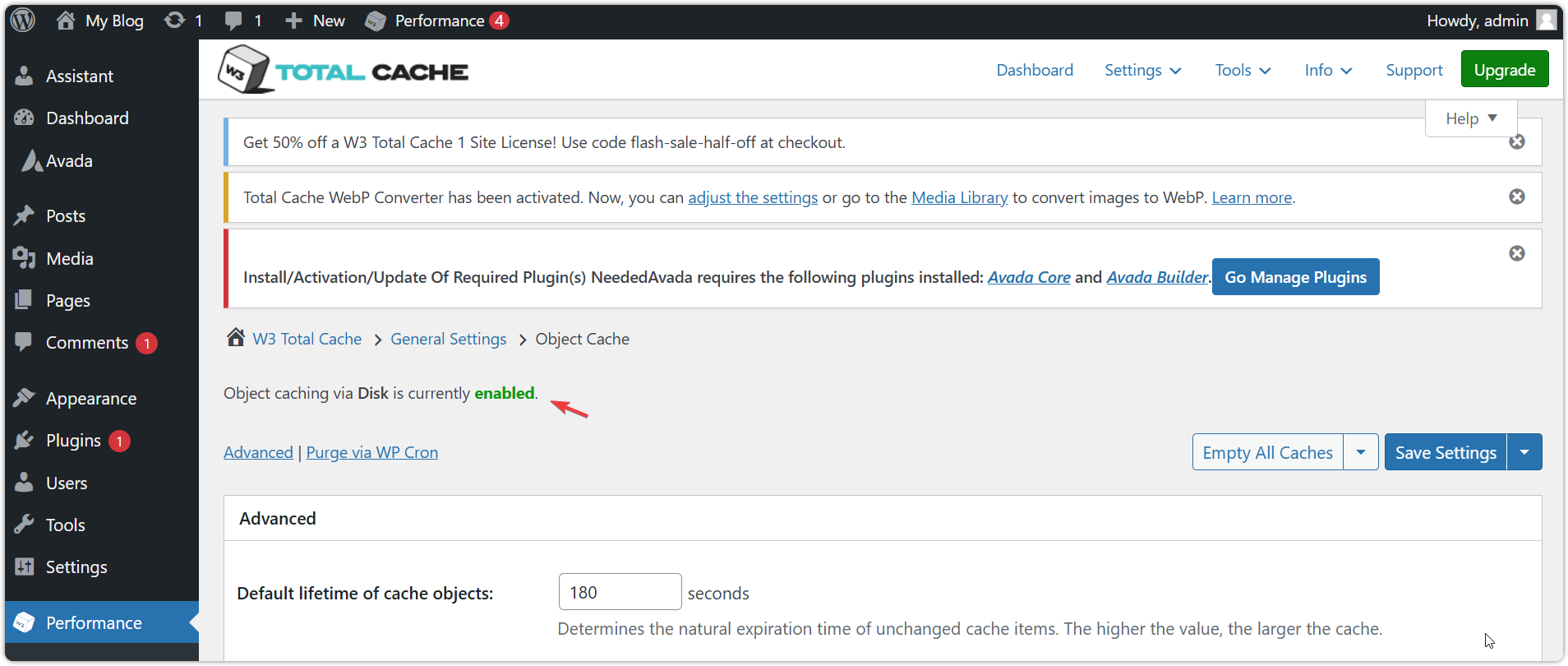The height and width of the screenshot is (666, 1568).
Task: Jump to Purge via WP Cron
Action: click(x=372, y=452)
